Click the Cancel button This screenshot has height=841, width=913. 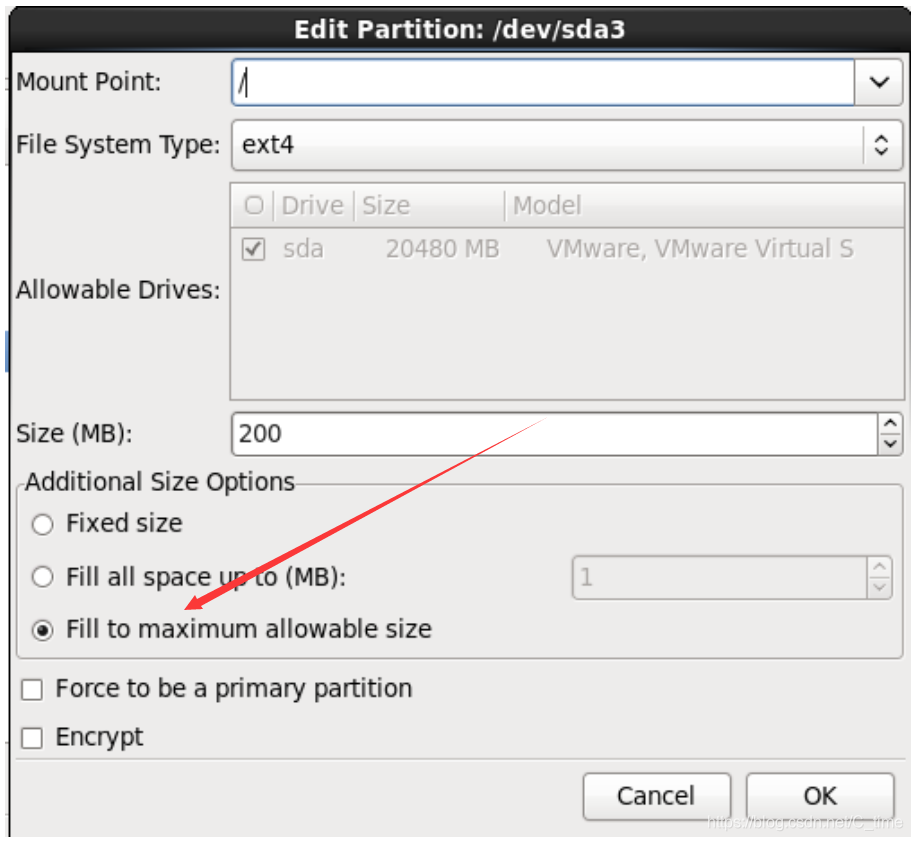pyautogui.click(x=656, y=796)
